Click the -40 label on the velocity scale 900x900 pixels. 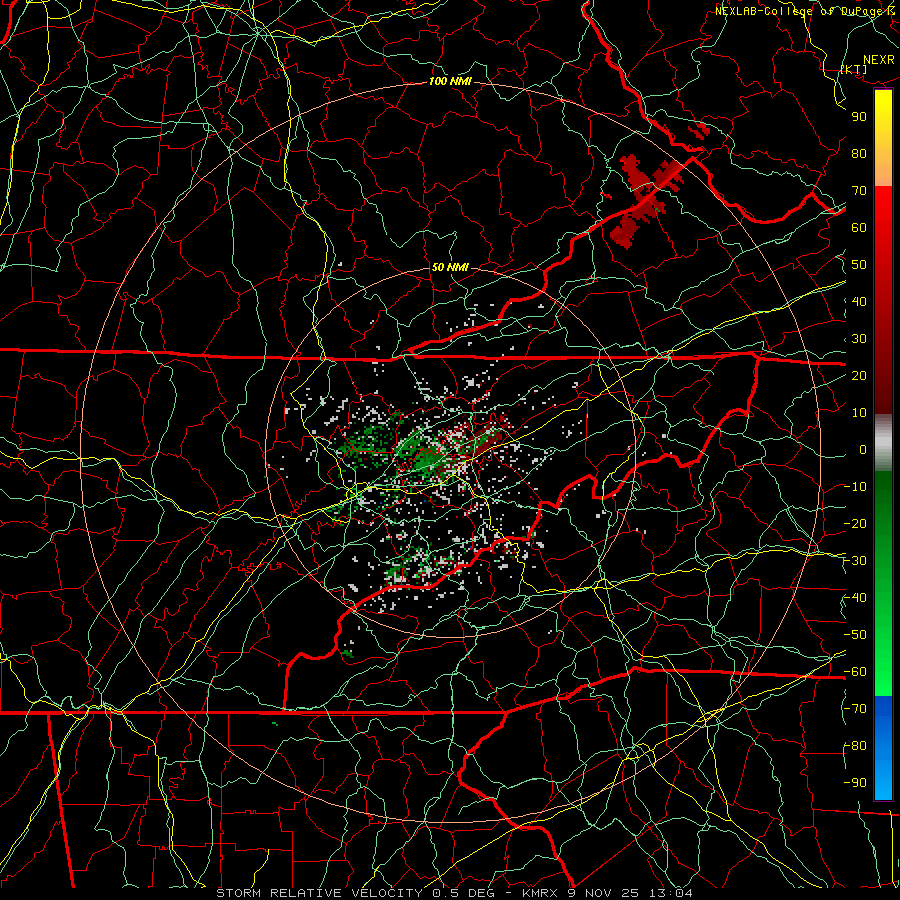(855, 598)
